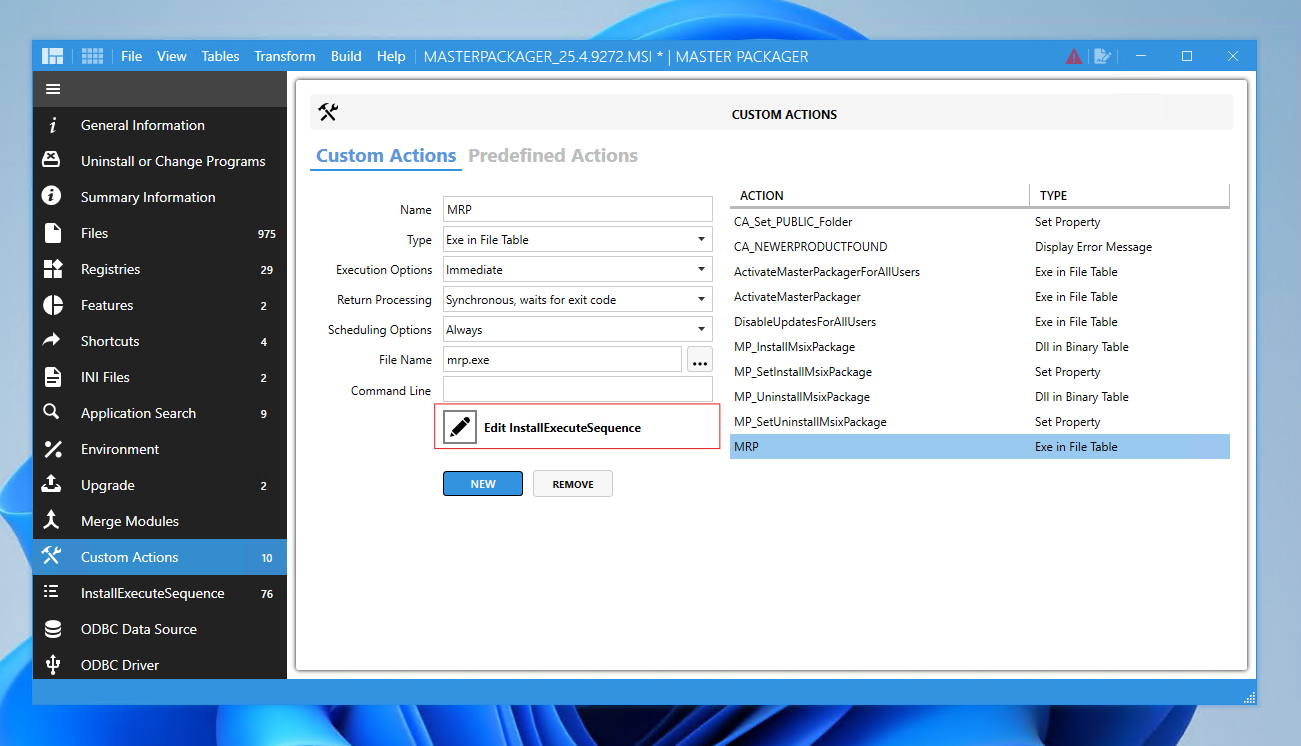Image resolution: width=1301 pixels, height=746 pixels.
Task: Open ODBC Data Source in the sidebar
Action: point(160,629)
